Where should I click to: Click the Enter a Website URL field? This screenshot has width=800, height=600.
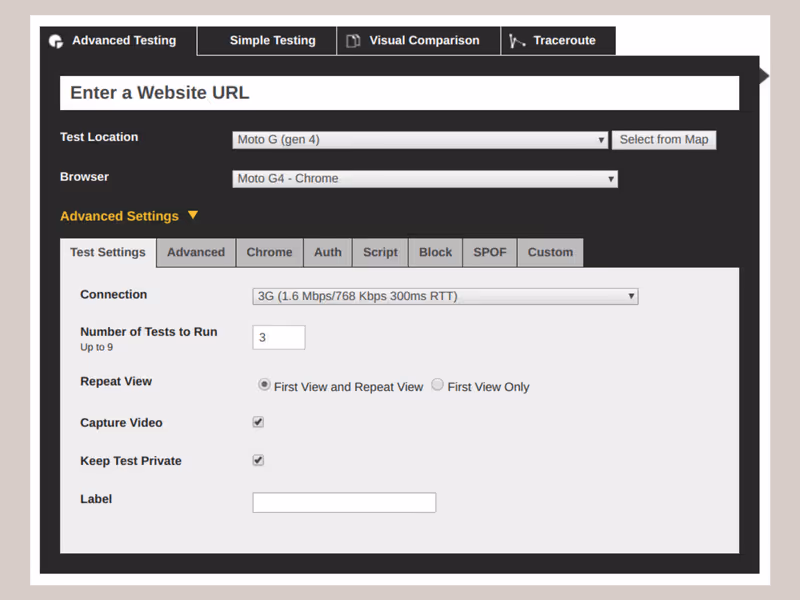click(399, 93)
